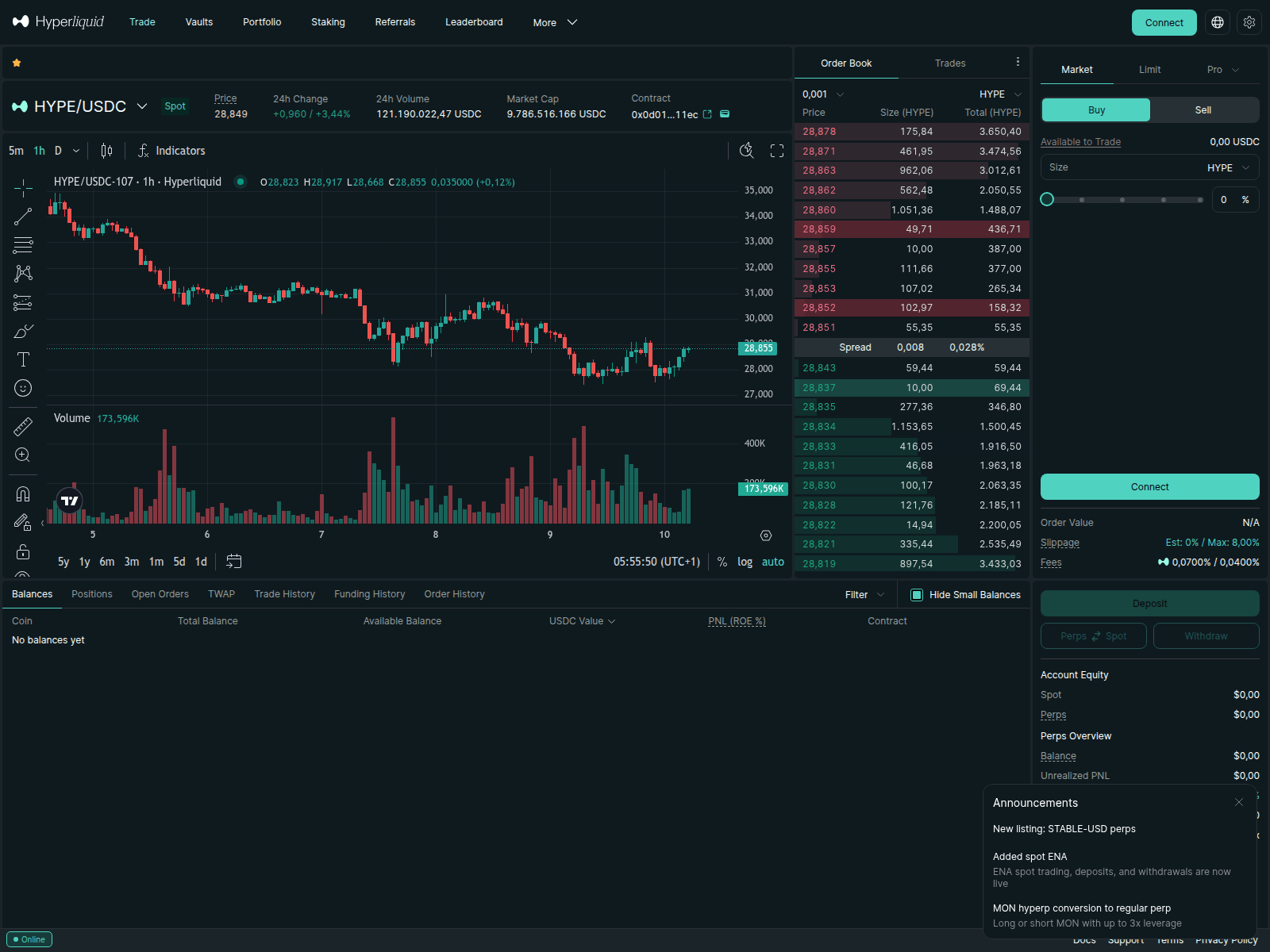Viewport: 1270px width, 952px height.
Task: Select Limit order tab
Action: pos(1149,70)
